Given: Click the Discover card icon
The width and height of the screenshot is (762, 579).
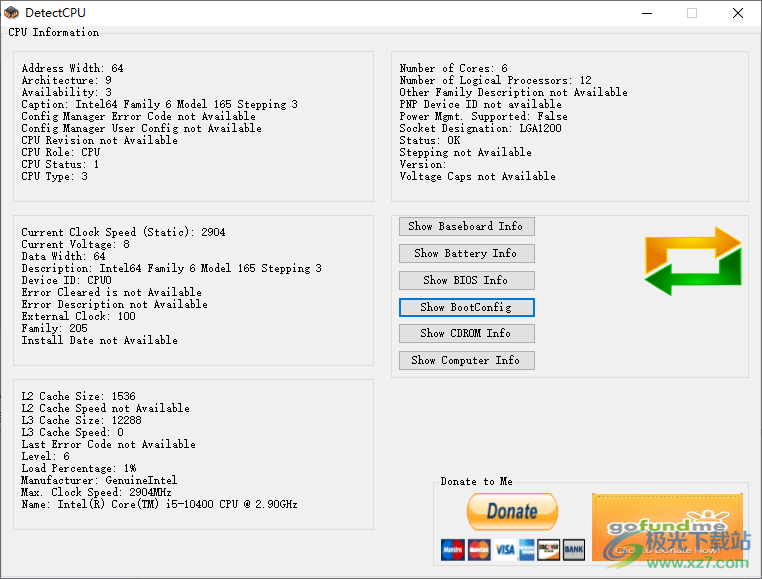Looking at the screenshot, I should 548,549.
